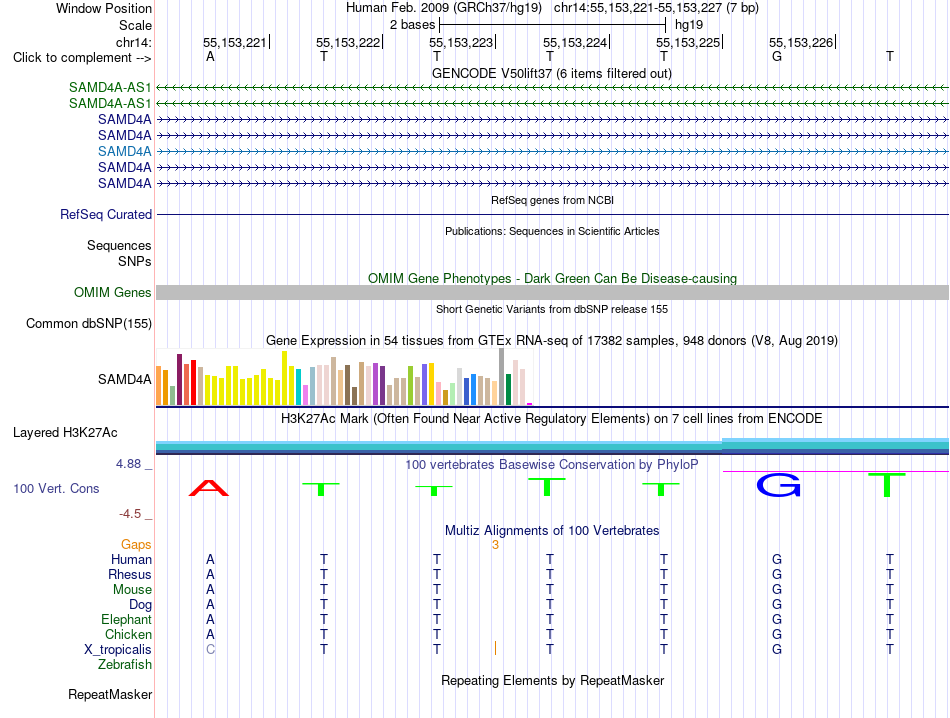Click position label 55,153,224
The width and height of the screenshot is (950, 718).
pos(575,42)
